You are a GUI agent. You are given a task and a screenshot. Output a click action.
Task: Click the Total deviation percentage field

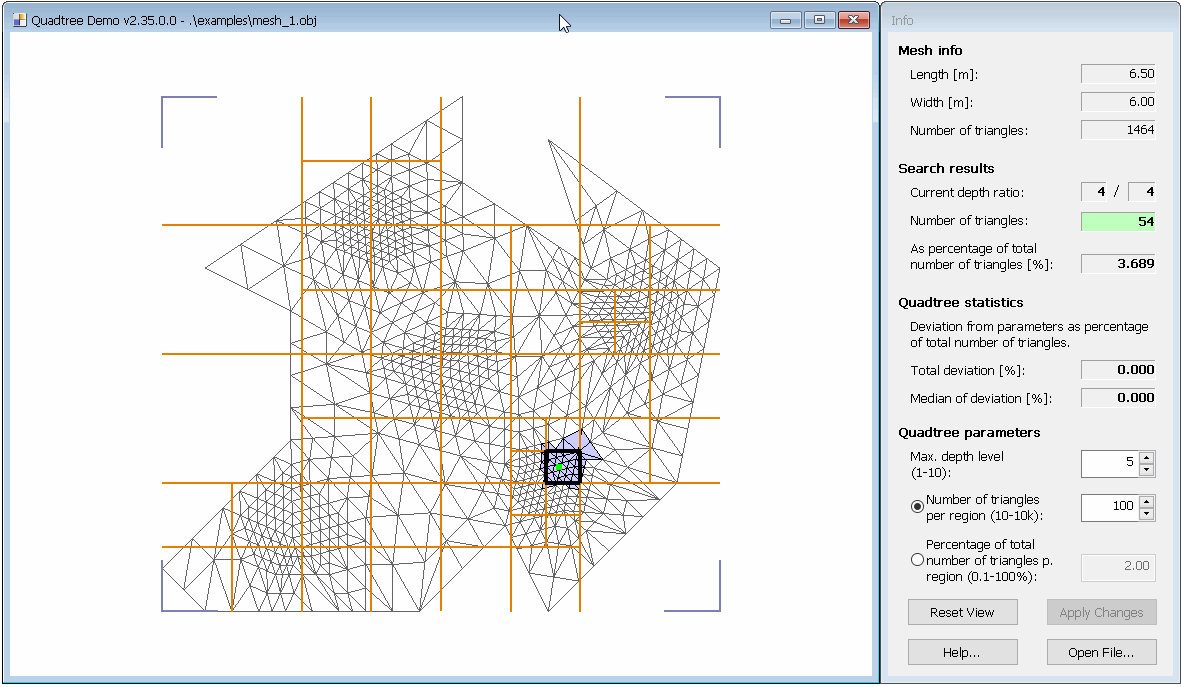(x=1117, y=369)
